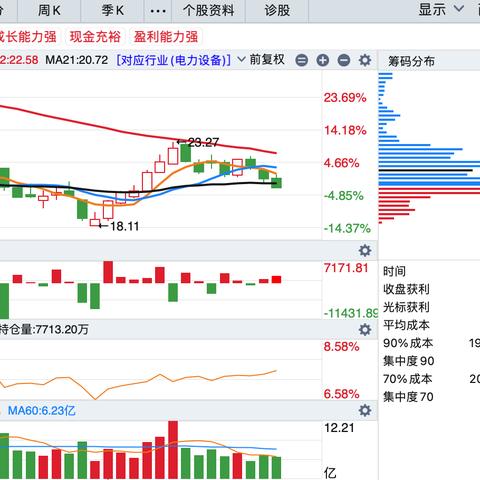Click the -14.37% axis label
The height and width of the screenshot is (480, 480).
[347, 228]
